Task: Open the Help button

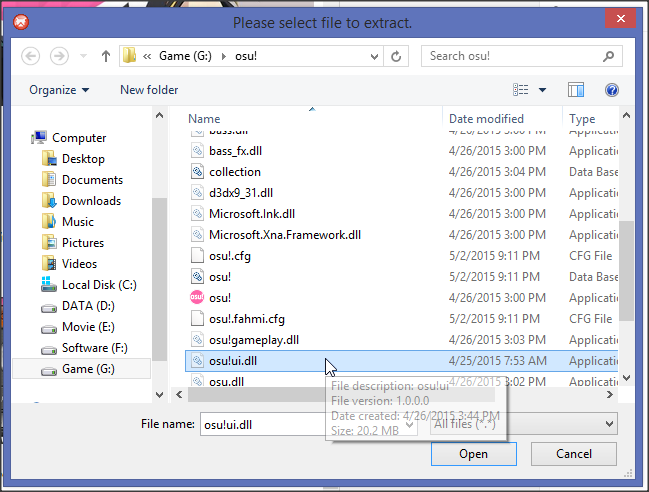Action: (x=612, y=89)
